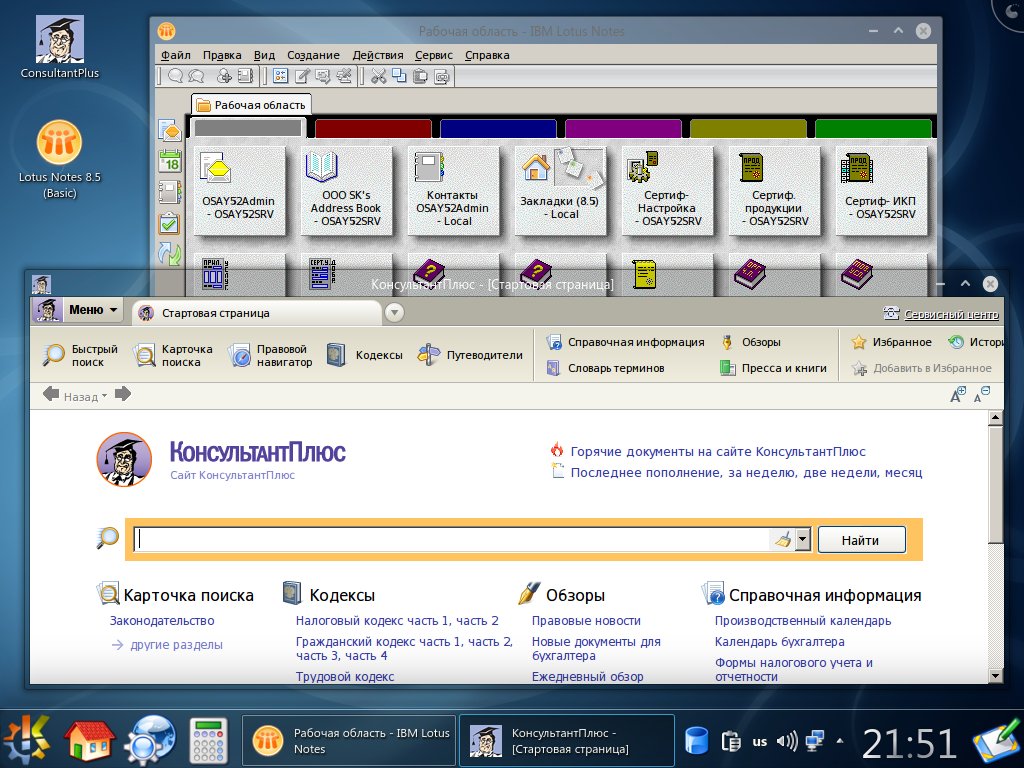Image resolution: width=1024 pixels, height=768 pixels.
Task: Select the dark red workspace tab
Action: click(373, 129)
